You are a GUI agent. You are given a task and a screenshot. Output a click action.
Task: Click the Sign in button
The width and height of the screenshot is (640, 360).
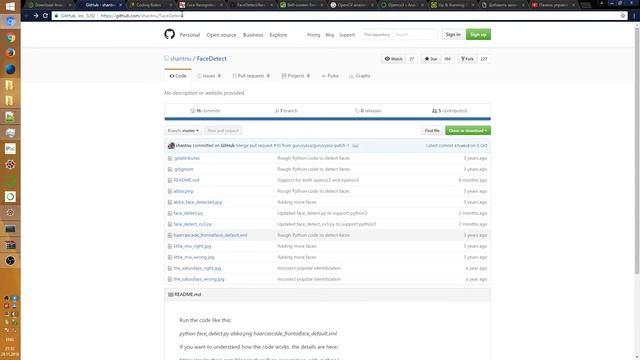[x=453, y=34]
